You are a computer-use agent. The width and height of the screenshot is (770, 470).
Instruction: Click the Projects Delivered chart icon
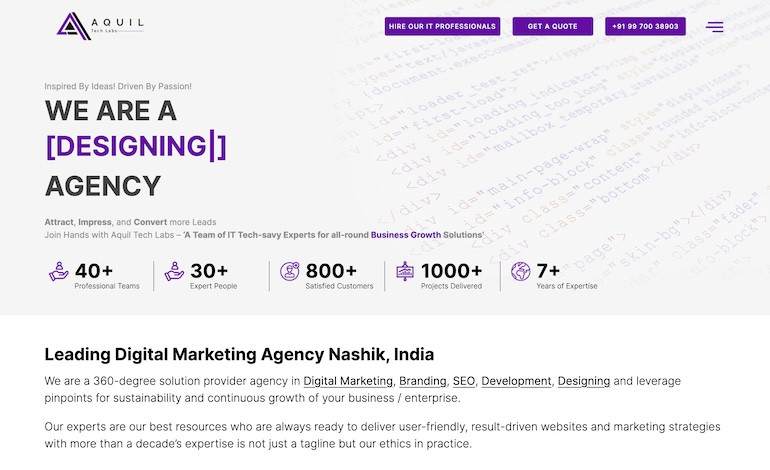[405, 271]
